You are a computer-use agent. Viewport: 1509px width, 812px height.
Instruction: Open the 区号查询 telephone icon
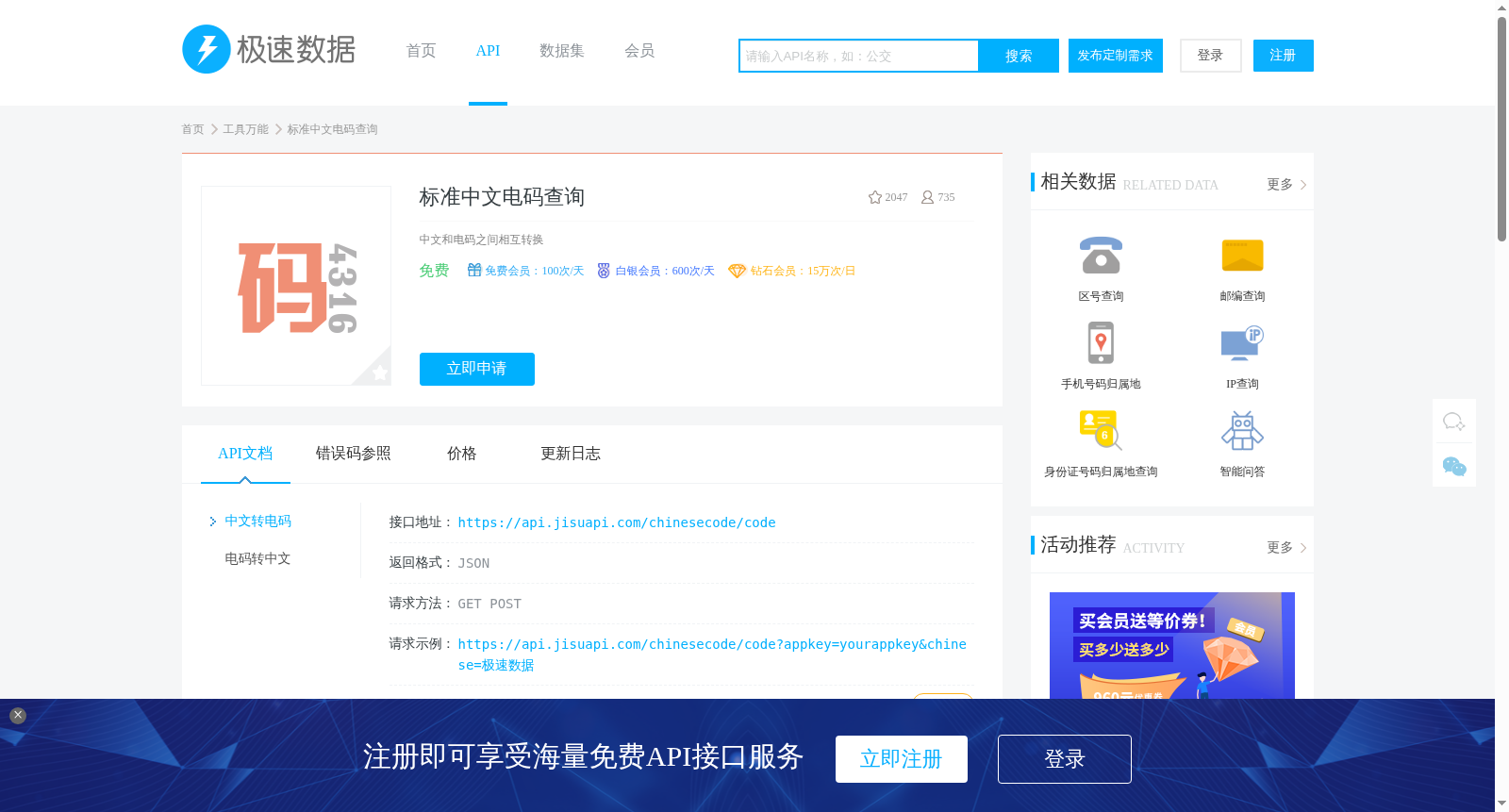(x=1101, y=256)
